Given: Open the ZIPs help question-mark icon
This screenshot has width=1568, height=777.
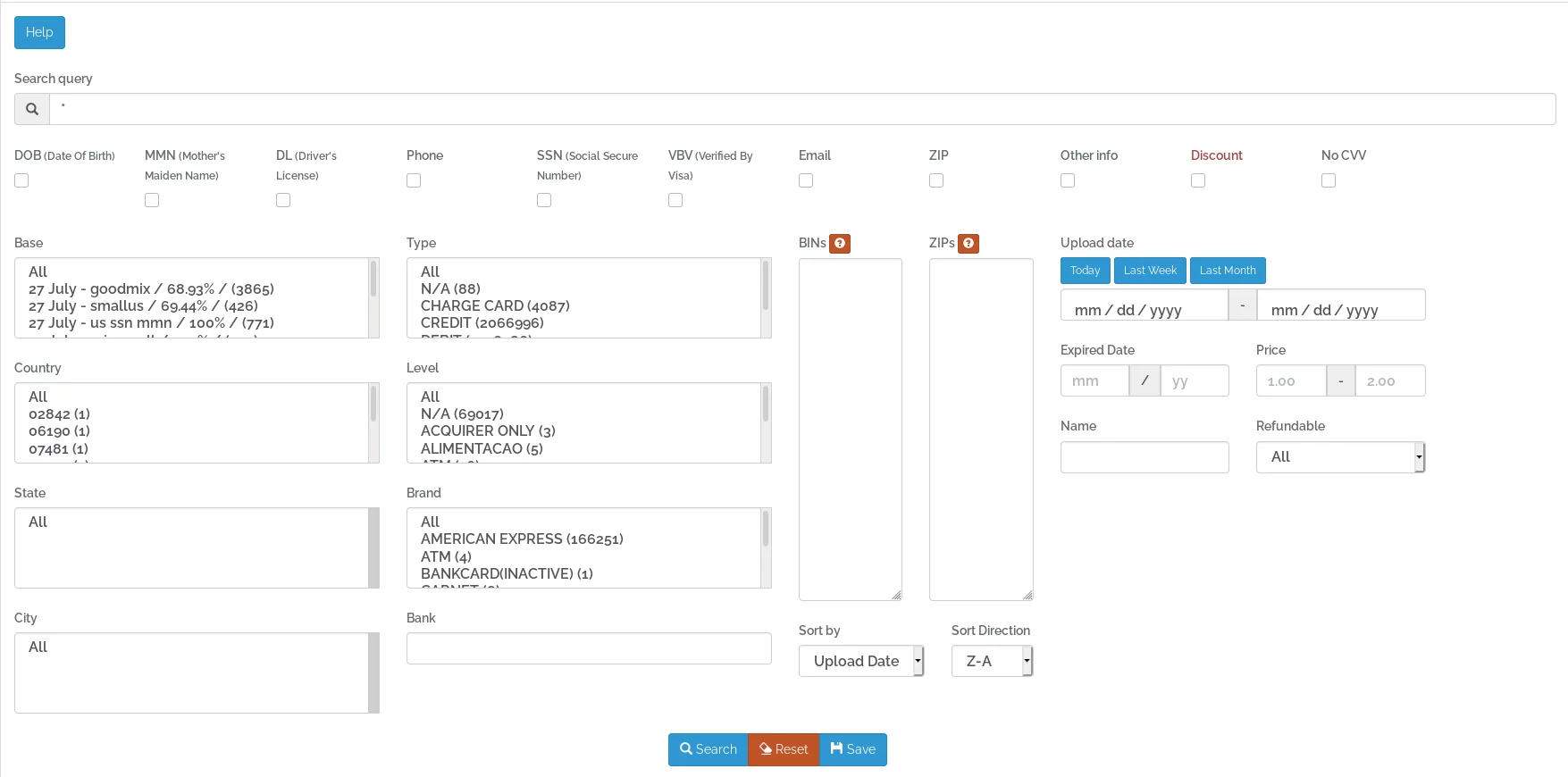Looking at the screenshot, I should pyautogui.click(x=968, y=243).
